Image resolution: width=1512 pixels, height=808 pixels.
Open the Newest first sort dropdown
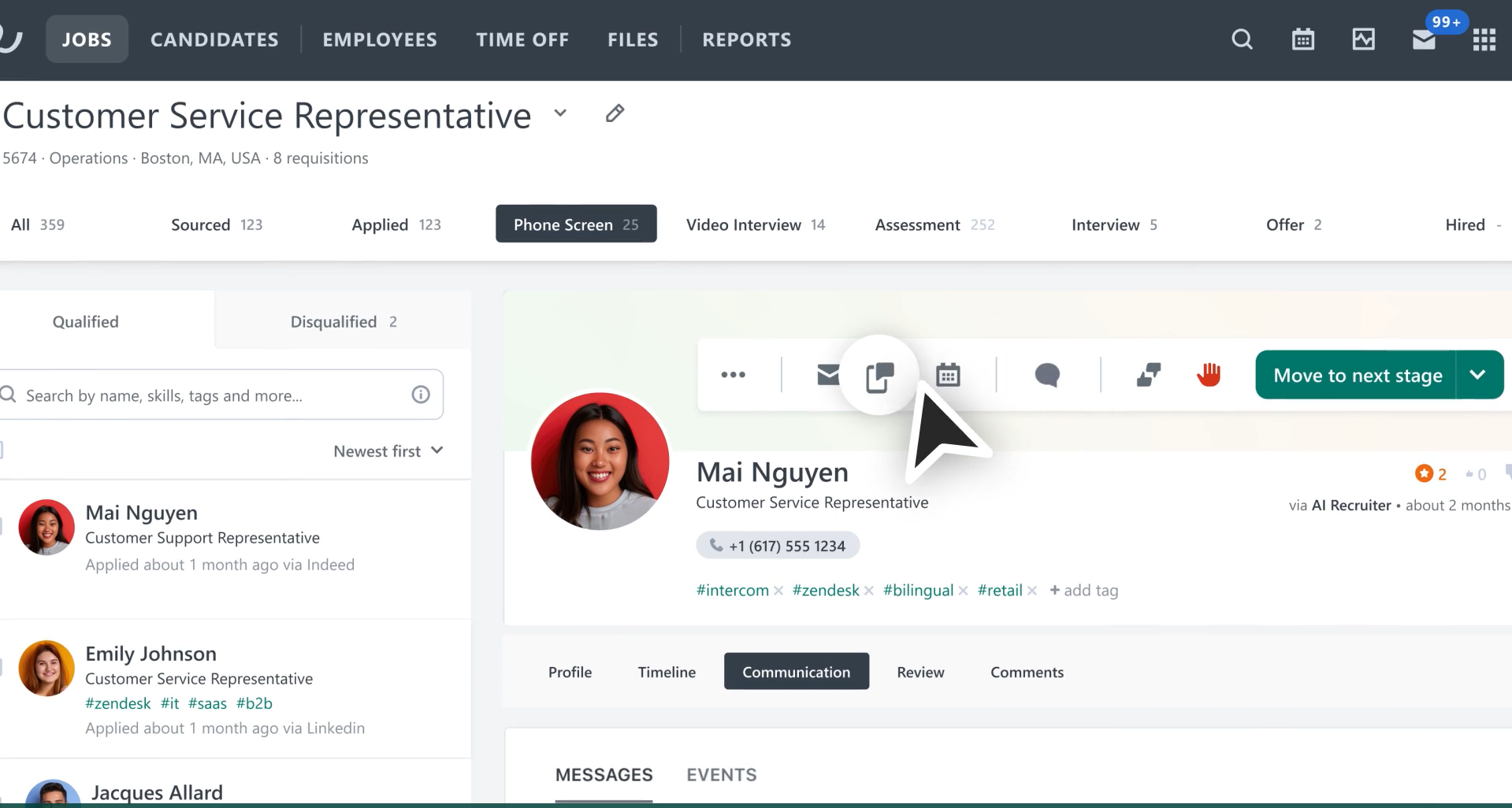pos(388,451)
